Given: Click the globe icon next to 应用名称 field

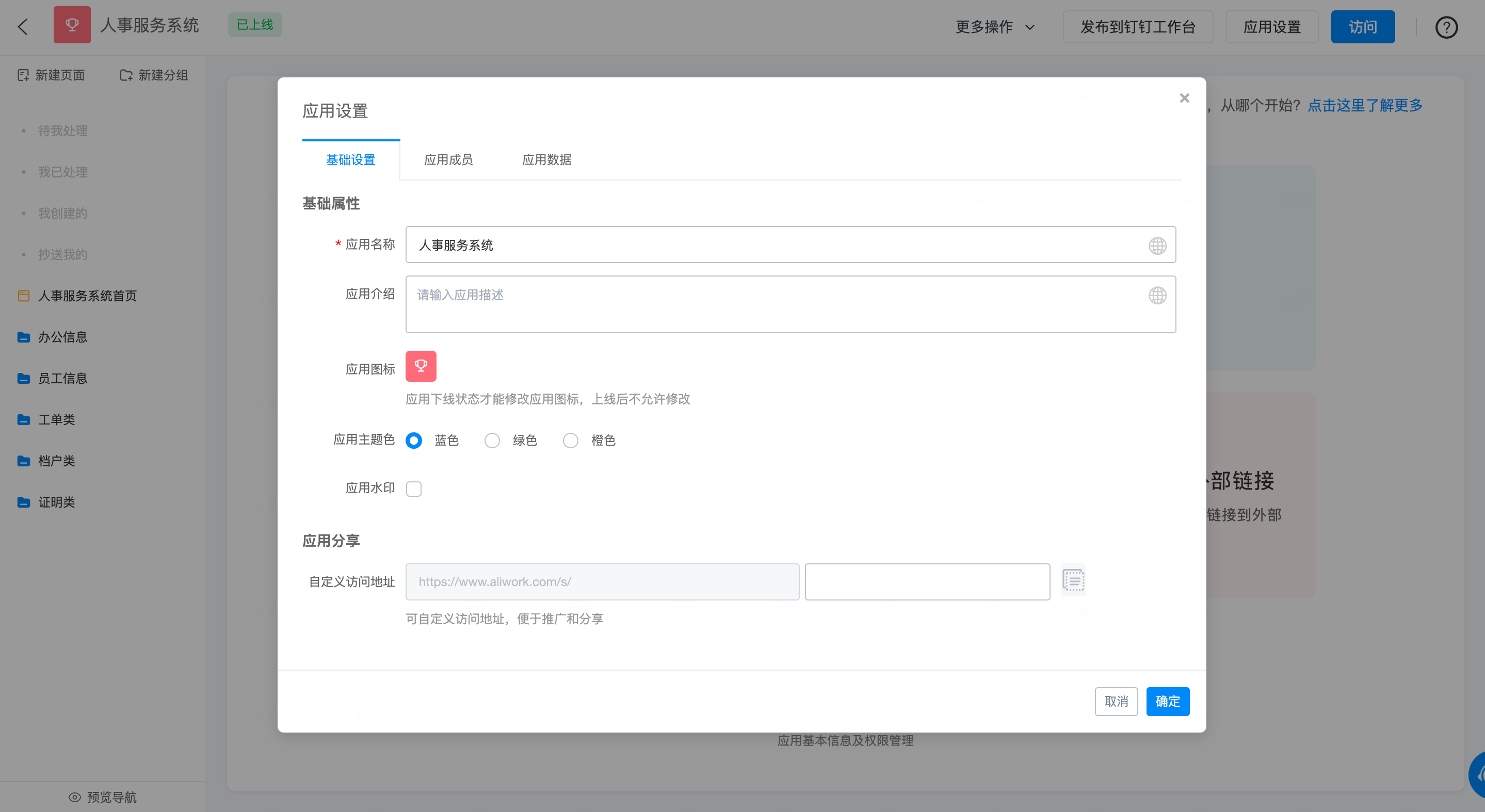Looking at the screenshot, I should click(x=1157, y=245).
